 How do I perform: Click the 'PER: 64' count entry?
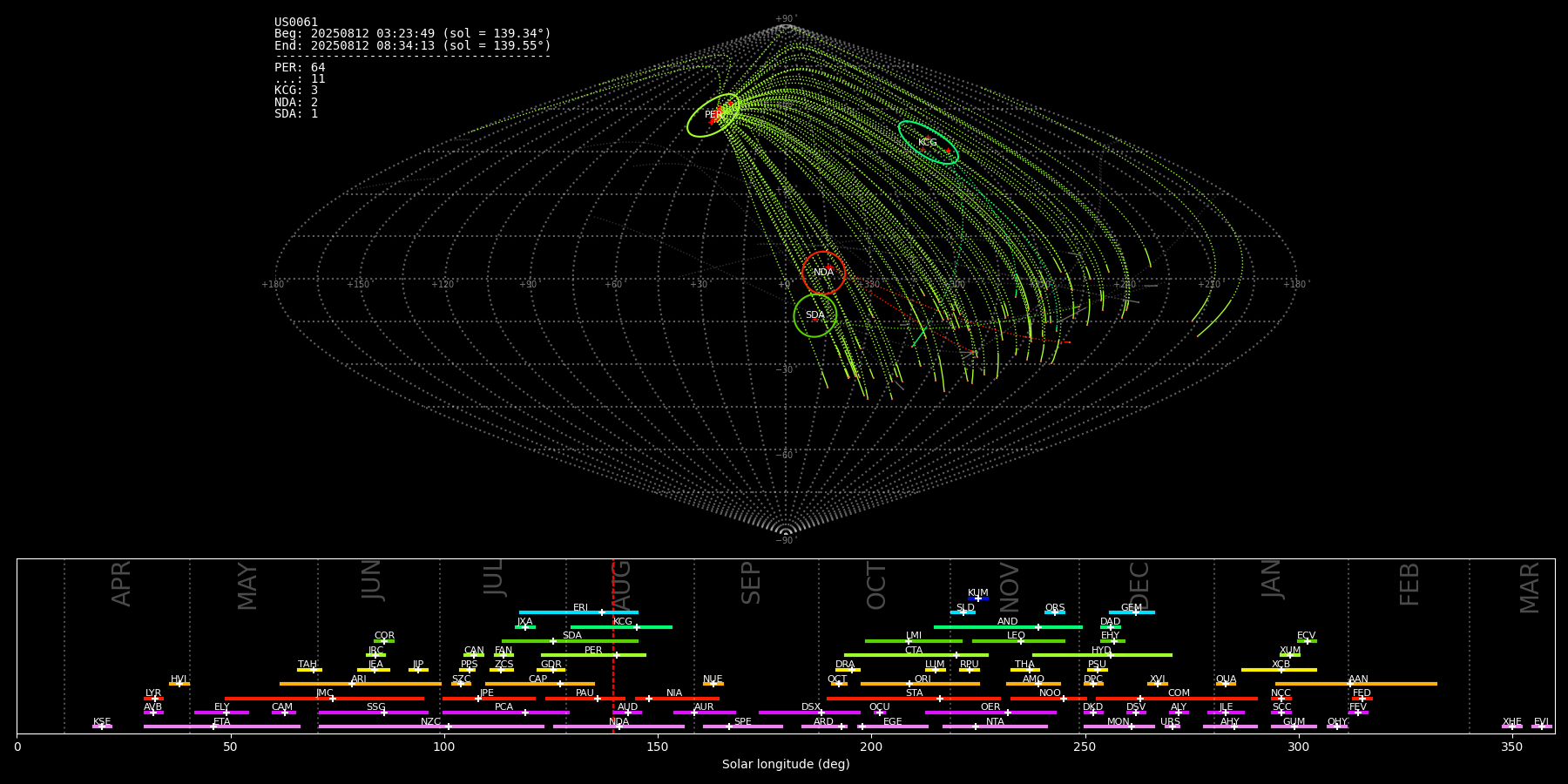click(300, 68)
